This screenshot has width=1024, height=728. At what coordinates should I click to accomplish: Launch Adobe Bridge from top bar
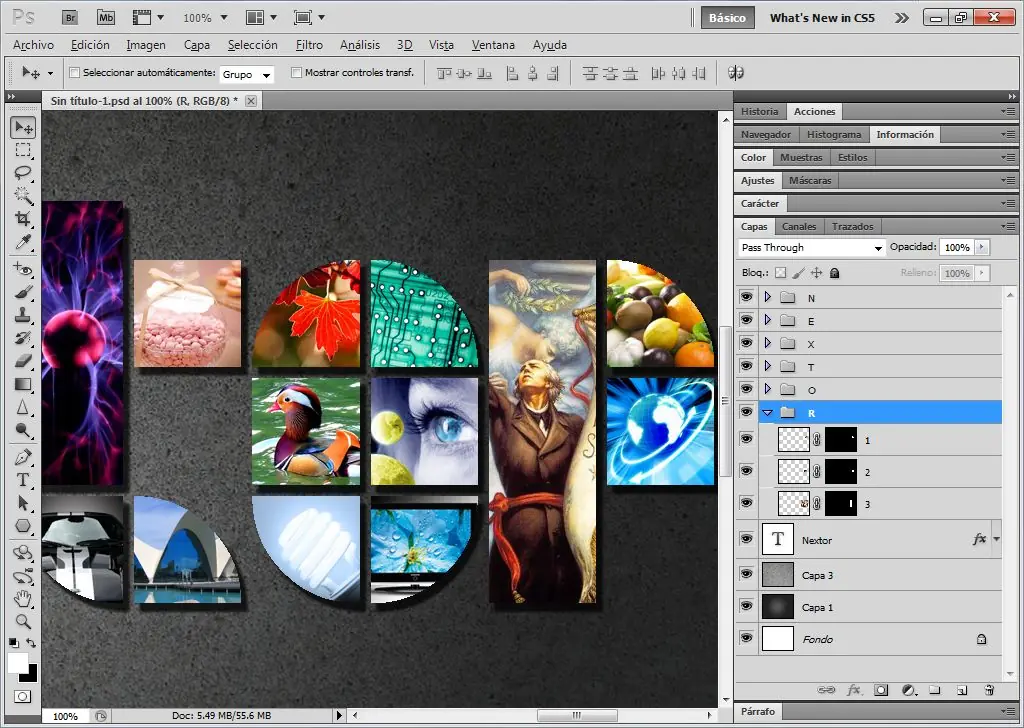tap(69, 17)
